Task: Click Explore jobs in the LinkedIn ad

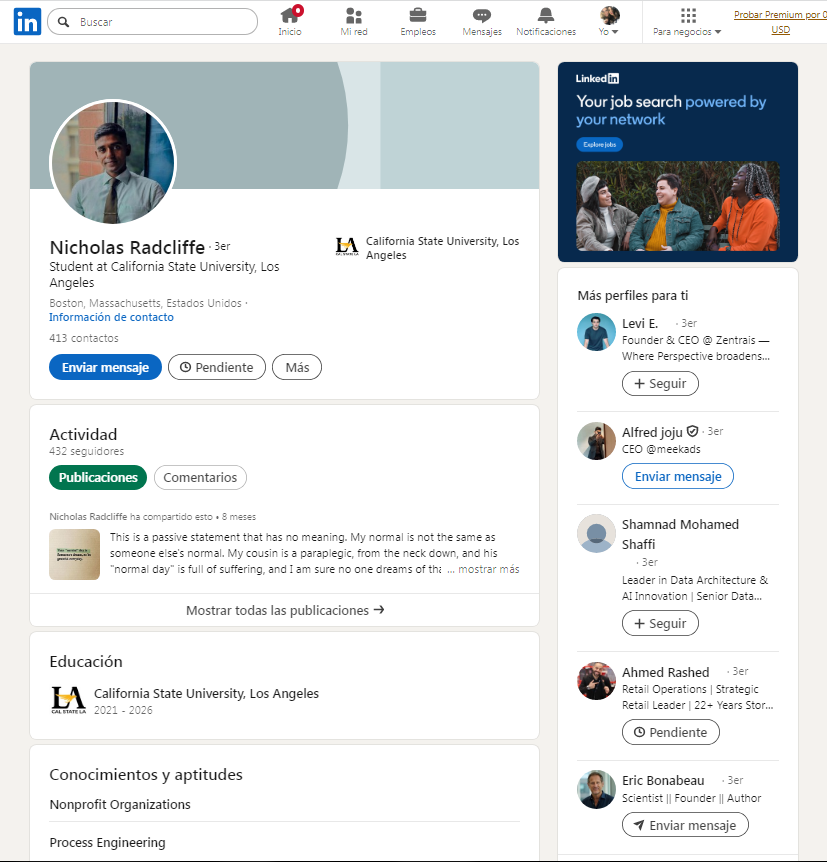Action: click(x=599, y=145)
